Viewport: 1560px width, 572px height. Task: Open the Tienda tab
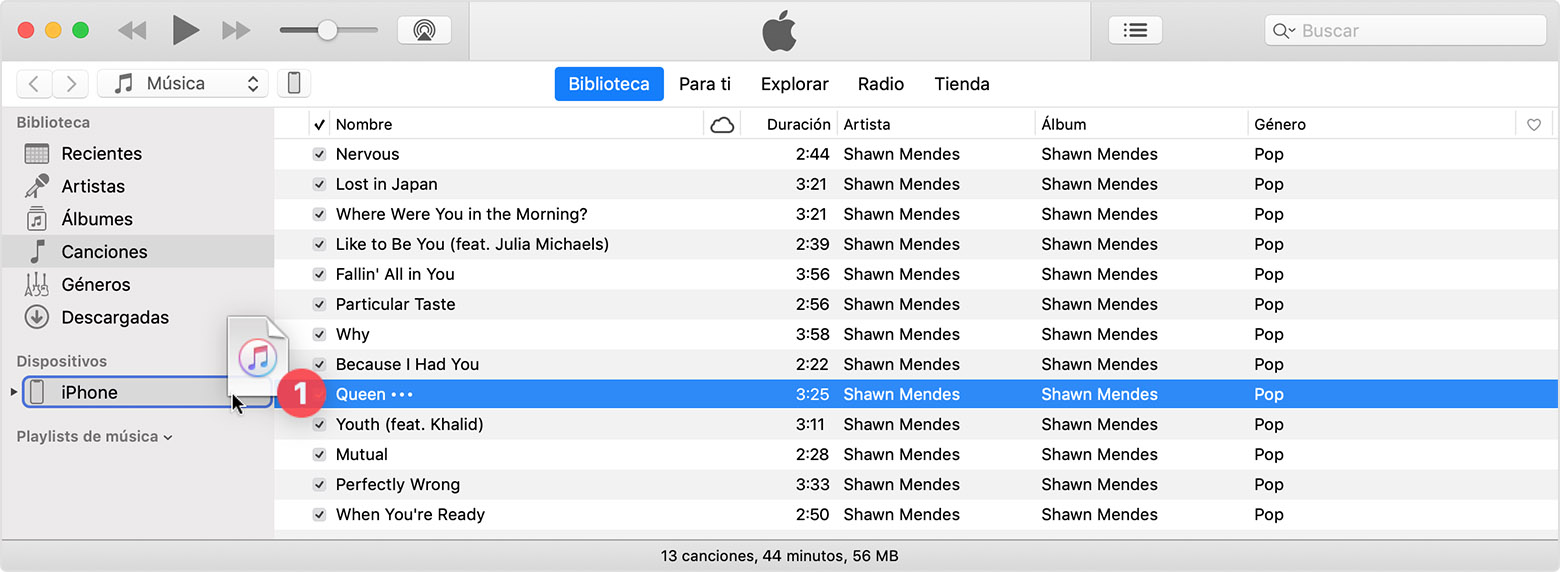point(962,84)
